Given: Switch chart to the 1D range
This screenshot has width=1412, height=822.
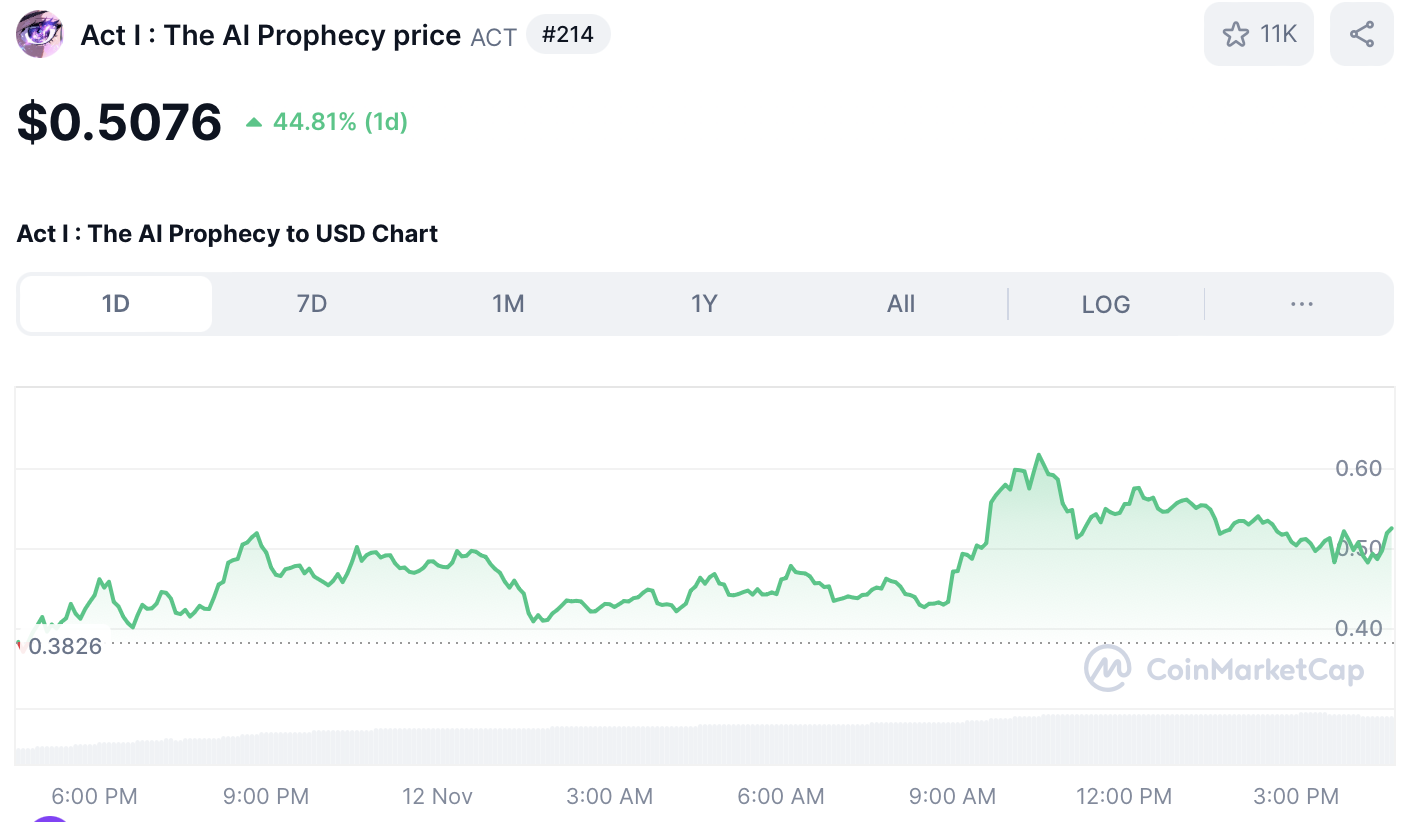Looking at the screenshot, I should click(116, 304).
